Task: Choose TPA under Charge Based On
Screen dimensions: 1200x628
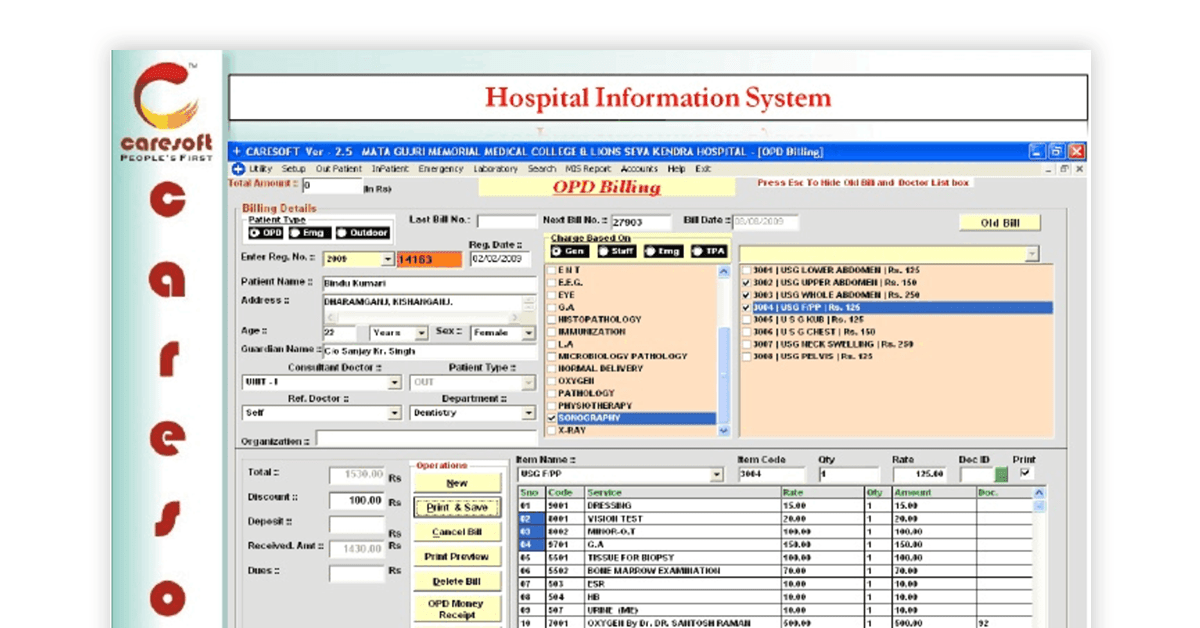Action: click(709, 251)
